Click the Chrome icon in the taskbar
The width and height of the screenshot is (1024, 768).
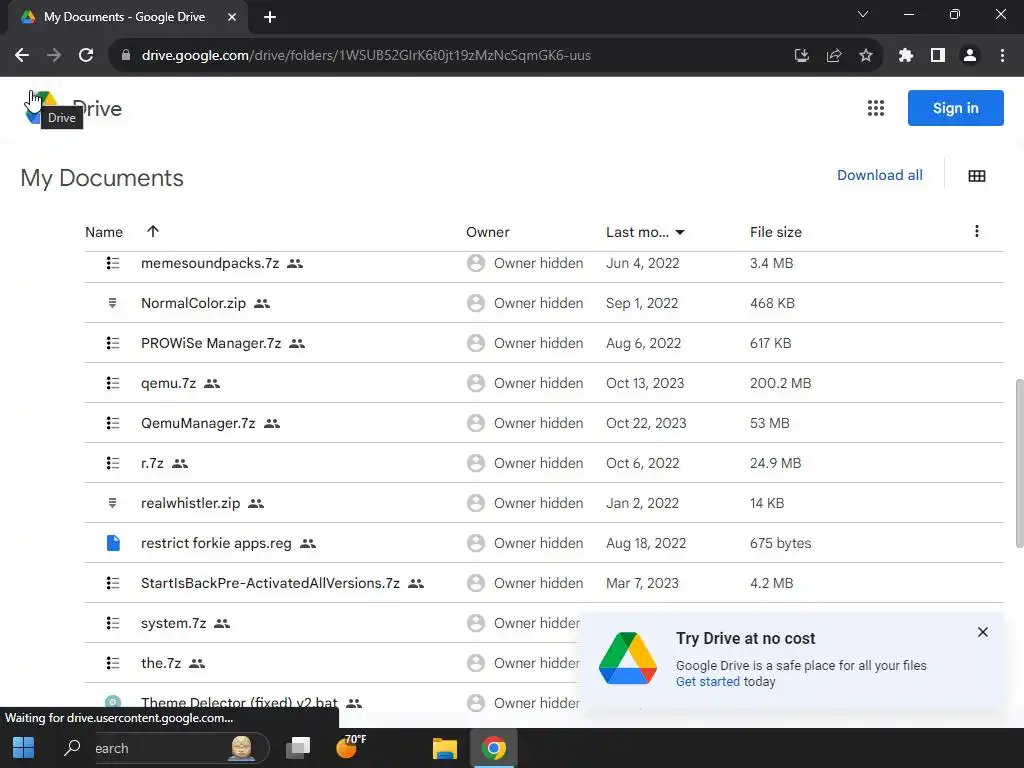tap(494, 748)
